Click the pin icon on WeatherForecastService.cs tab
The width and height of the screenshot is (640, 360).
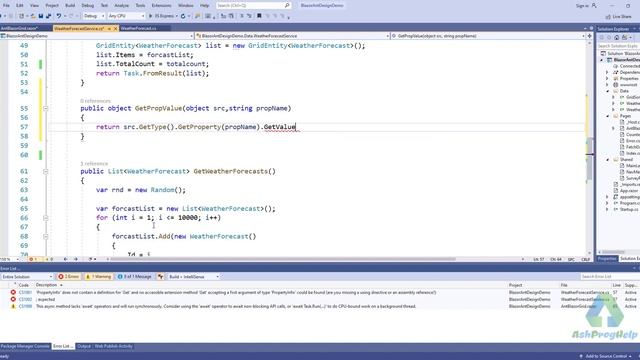(x=109, y=29)
